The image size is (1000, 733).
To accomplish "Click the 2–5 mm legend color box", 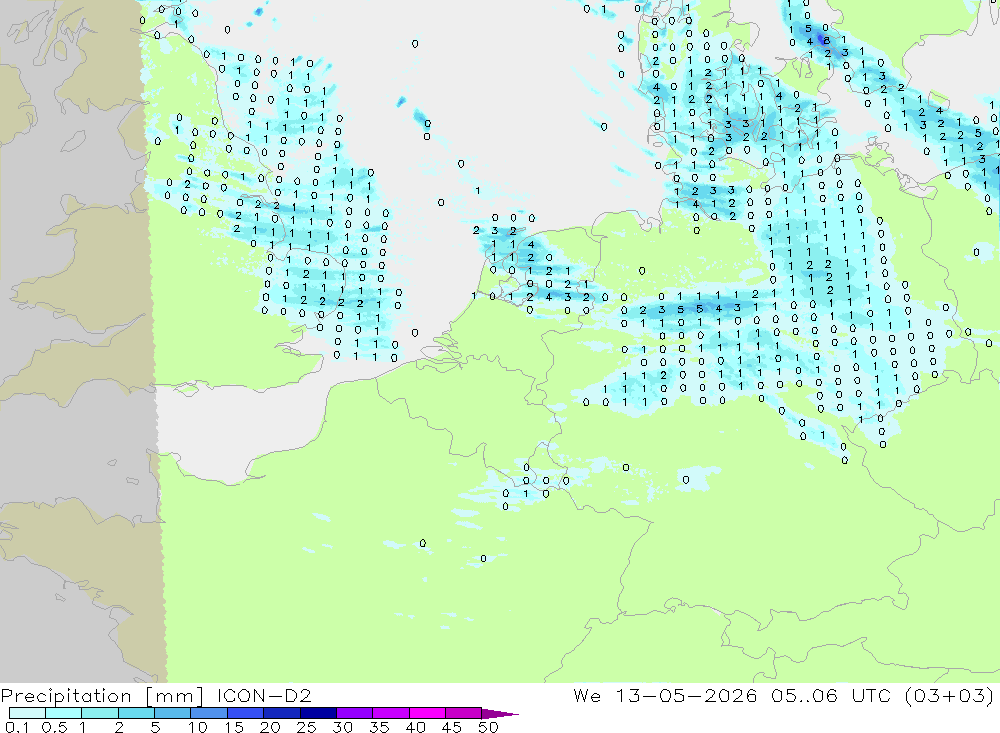I will [136, 713].
